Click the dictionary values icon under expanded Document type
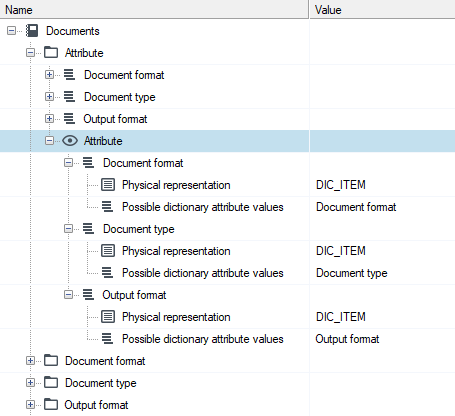 [107, 273]
